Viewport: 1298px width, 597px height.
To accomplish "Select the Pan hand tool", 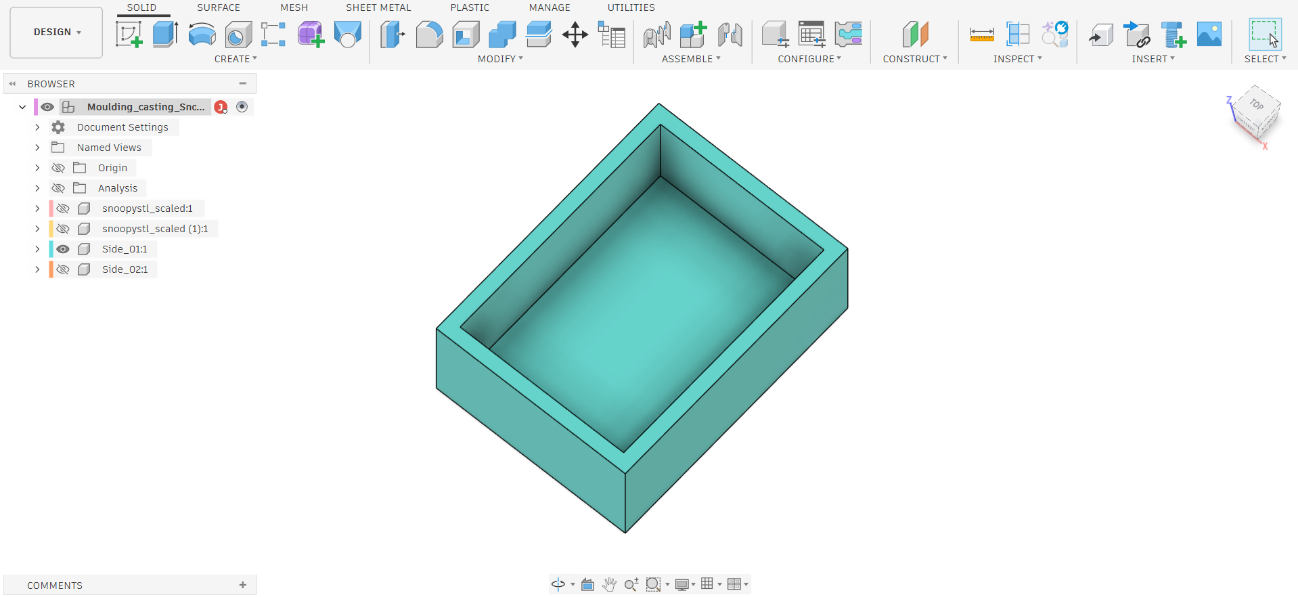I will click(609, 584).
